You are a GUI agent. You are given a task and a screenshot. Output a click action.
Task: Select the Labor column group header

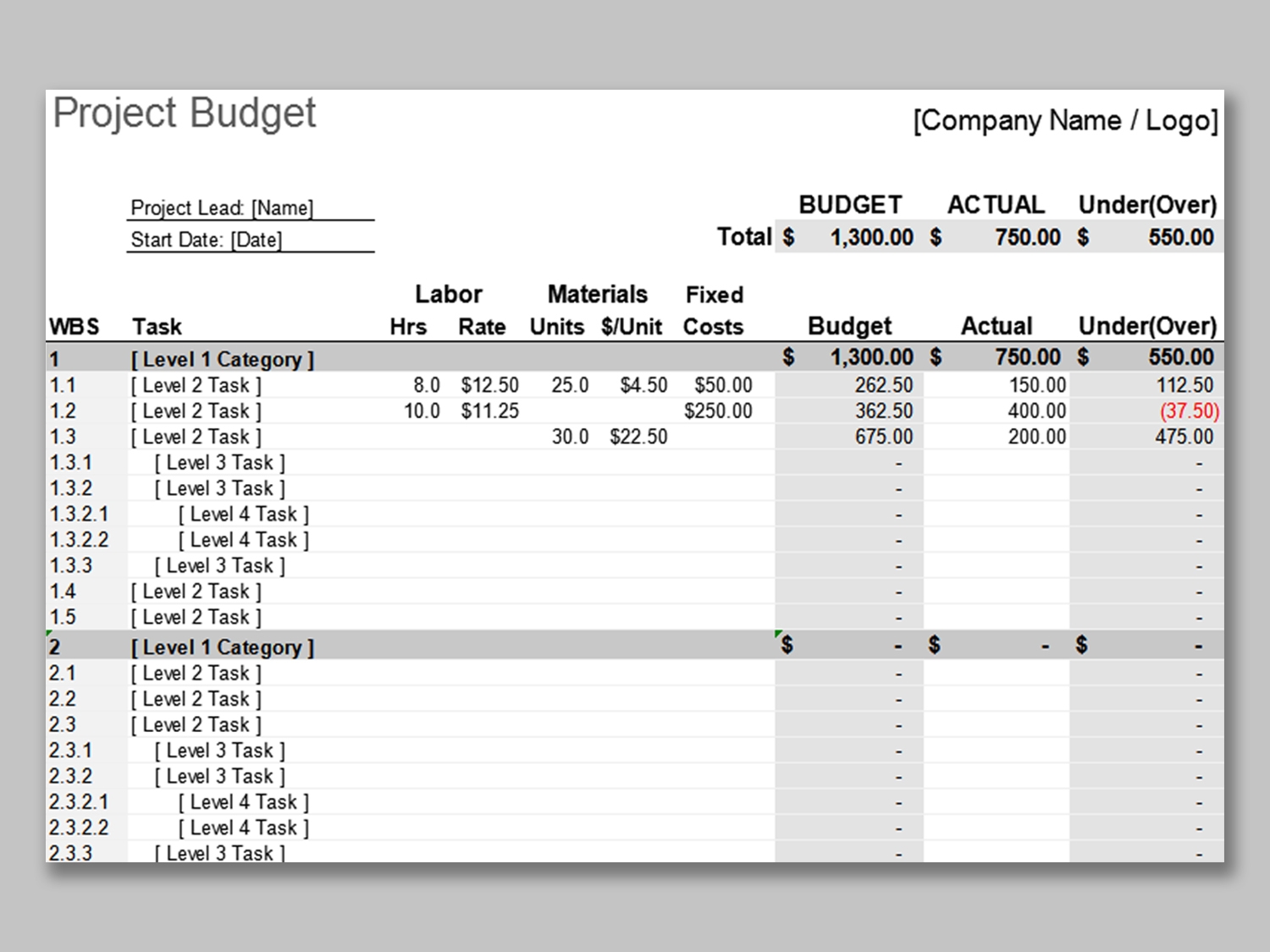click(448, 294)
